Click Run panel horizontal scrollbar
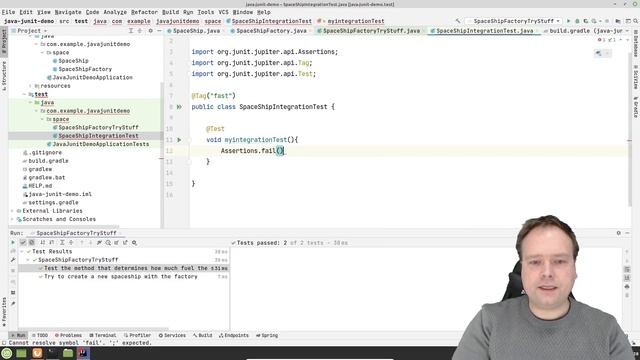 (x=94, y=329)
